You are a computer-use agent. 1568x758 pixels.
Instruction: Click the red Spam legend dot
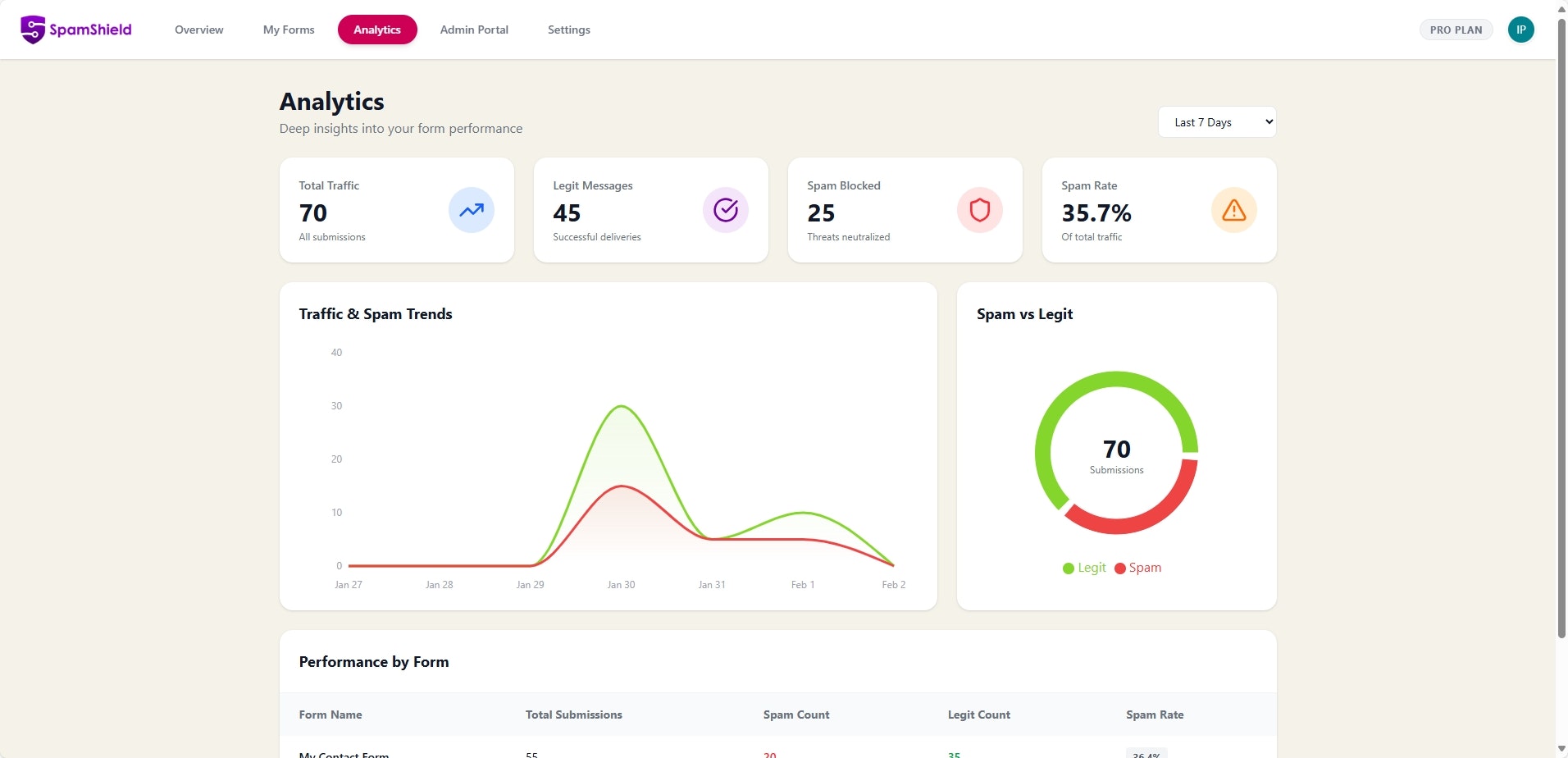coord(1122,568)
